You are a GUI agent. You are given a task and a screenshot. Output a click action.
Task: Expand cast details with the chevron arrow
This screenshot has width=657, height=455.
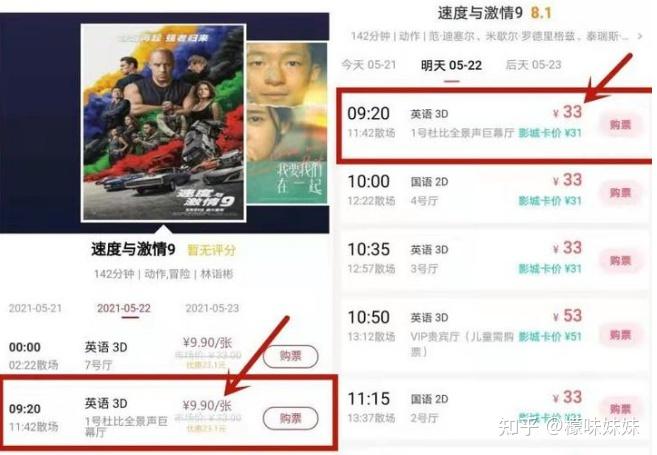[640, 36]
